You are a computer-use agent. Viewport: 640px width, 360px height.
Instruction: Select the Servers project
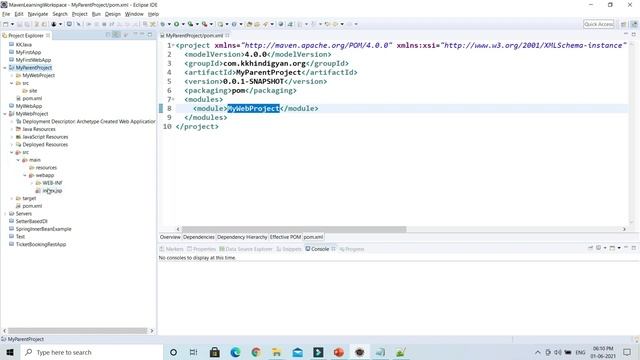click(x=23, y=213)
